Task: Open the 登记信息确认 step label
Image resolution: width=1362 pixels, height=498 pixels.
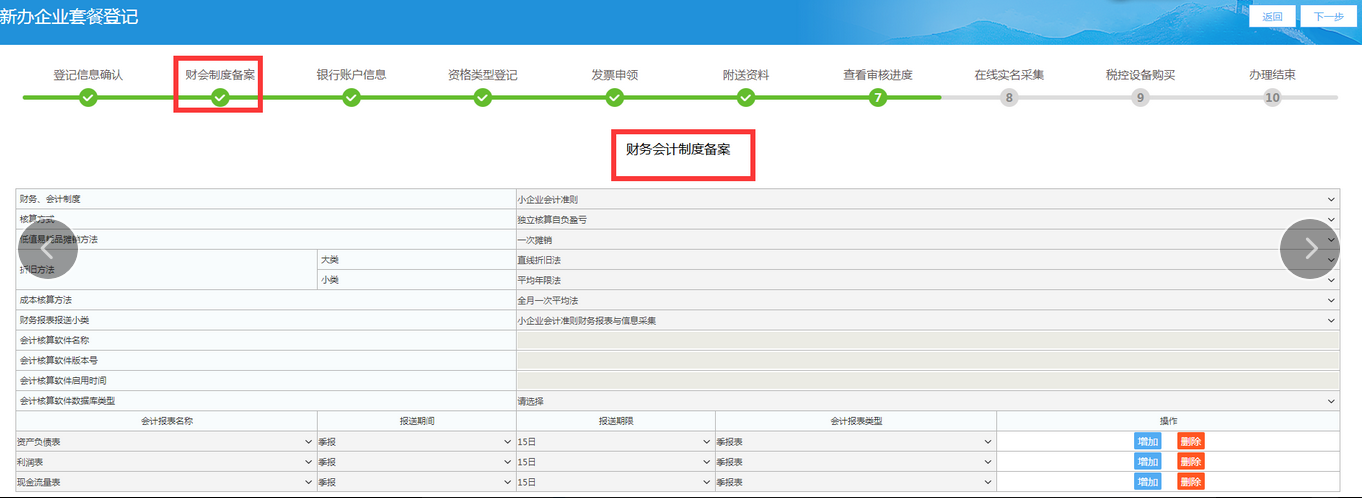Action: [88, 75]
